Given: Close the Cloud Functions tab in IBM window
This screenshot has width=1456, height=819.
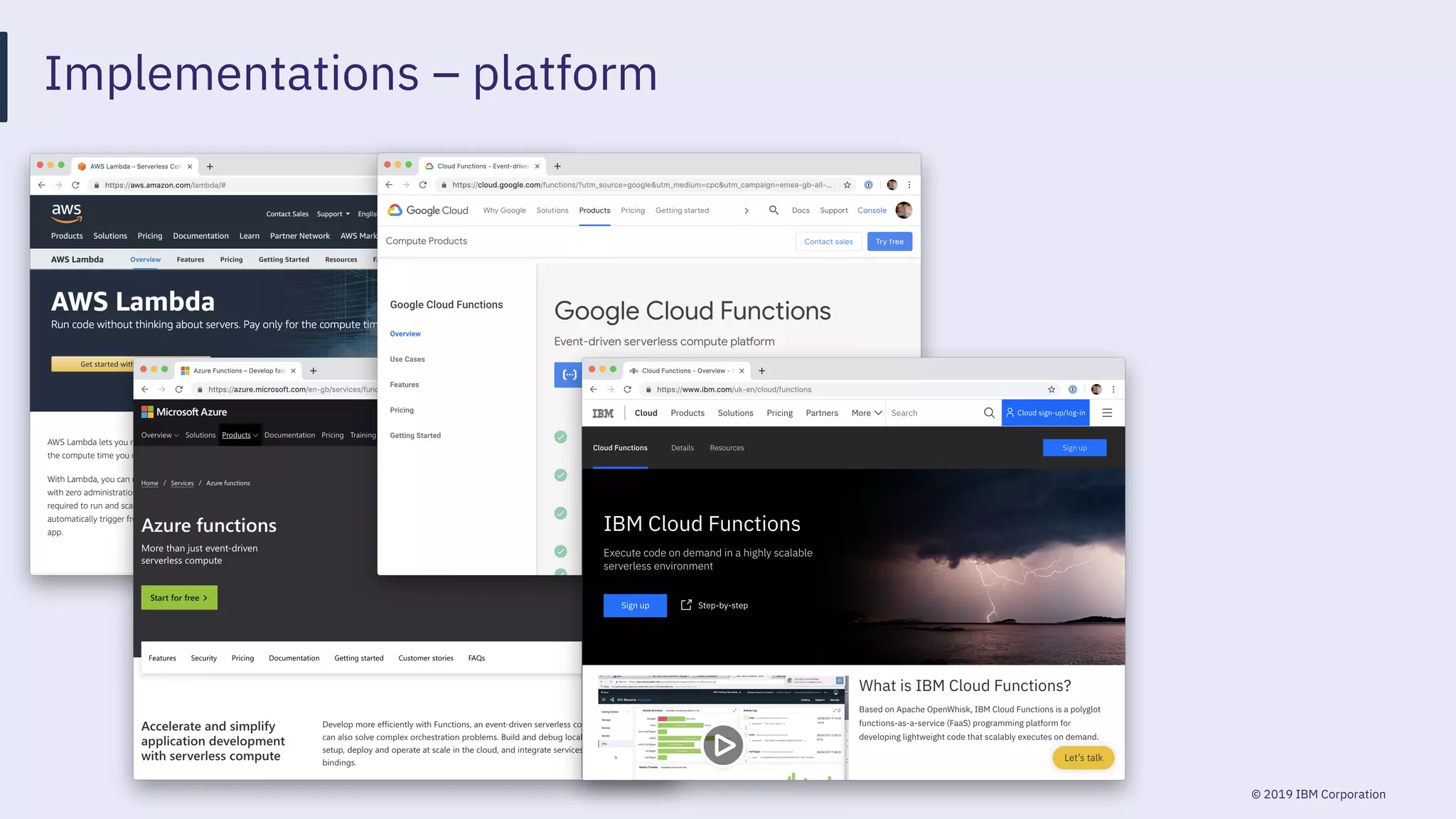Looking at the screenshot, I should [742, 370].
